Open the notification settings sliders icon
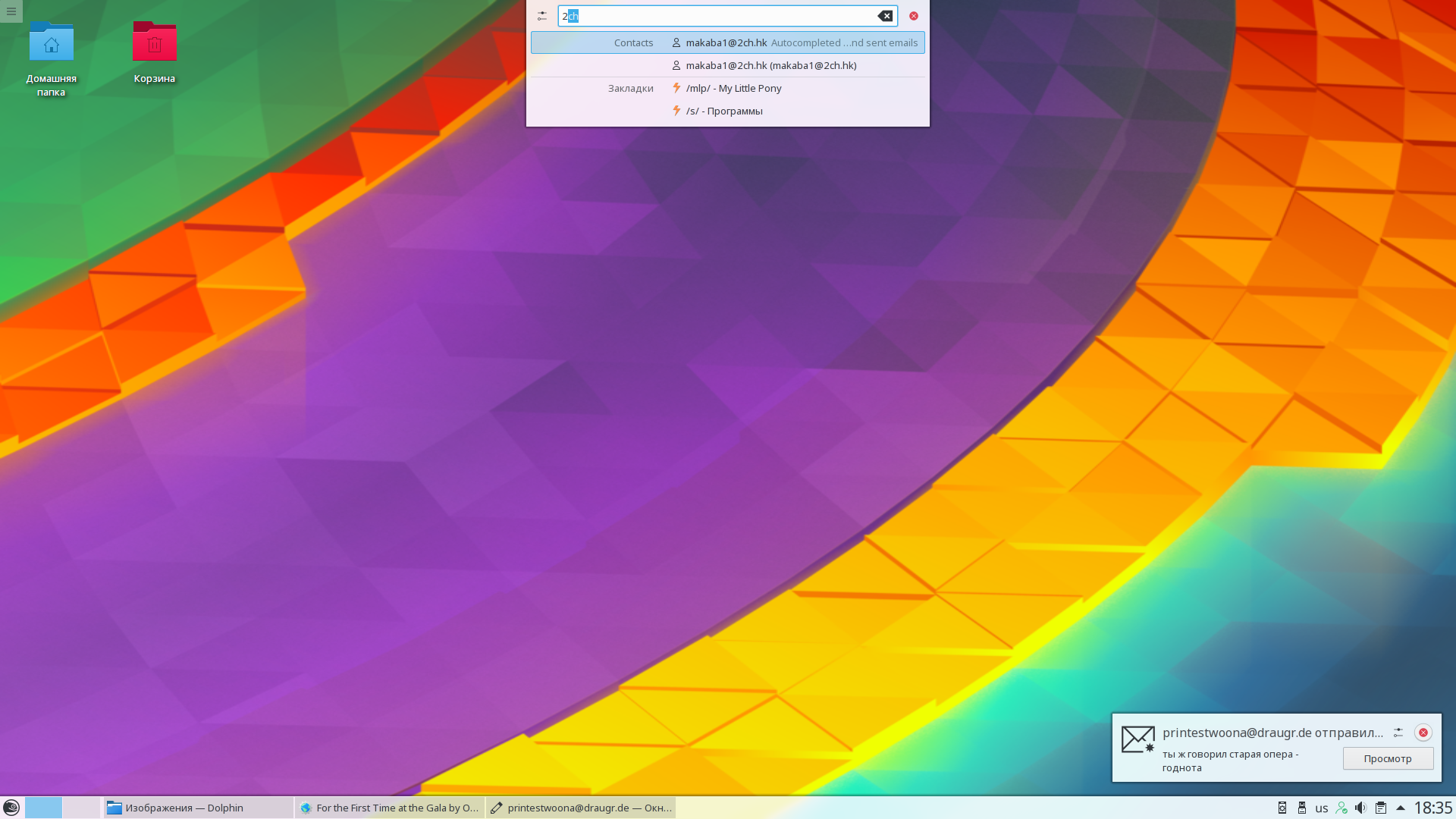Screen dimensions: 1456x819 pyautogui.click(x=1398, y=733)
